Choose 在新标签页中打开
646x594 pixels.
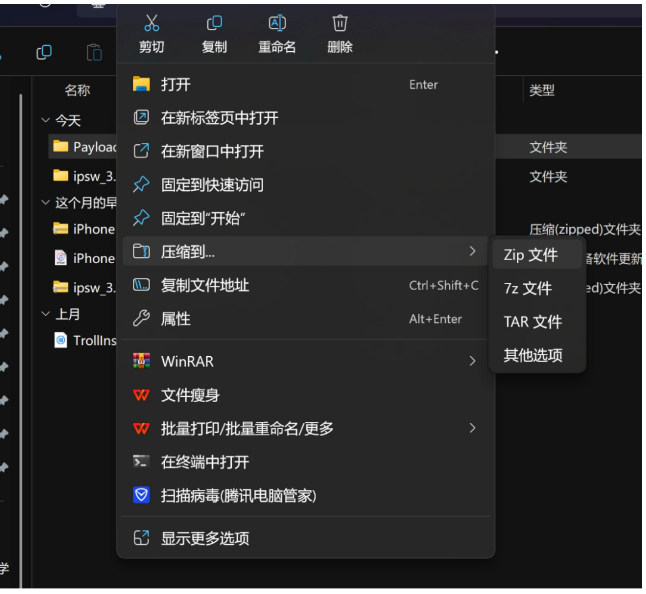305,118
